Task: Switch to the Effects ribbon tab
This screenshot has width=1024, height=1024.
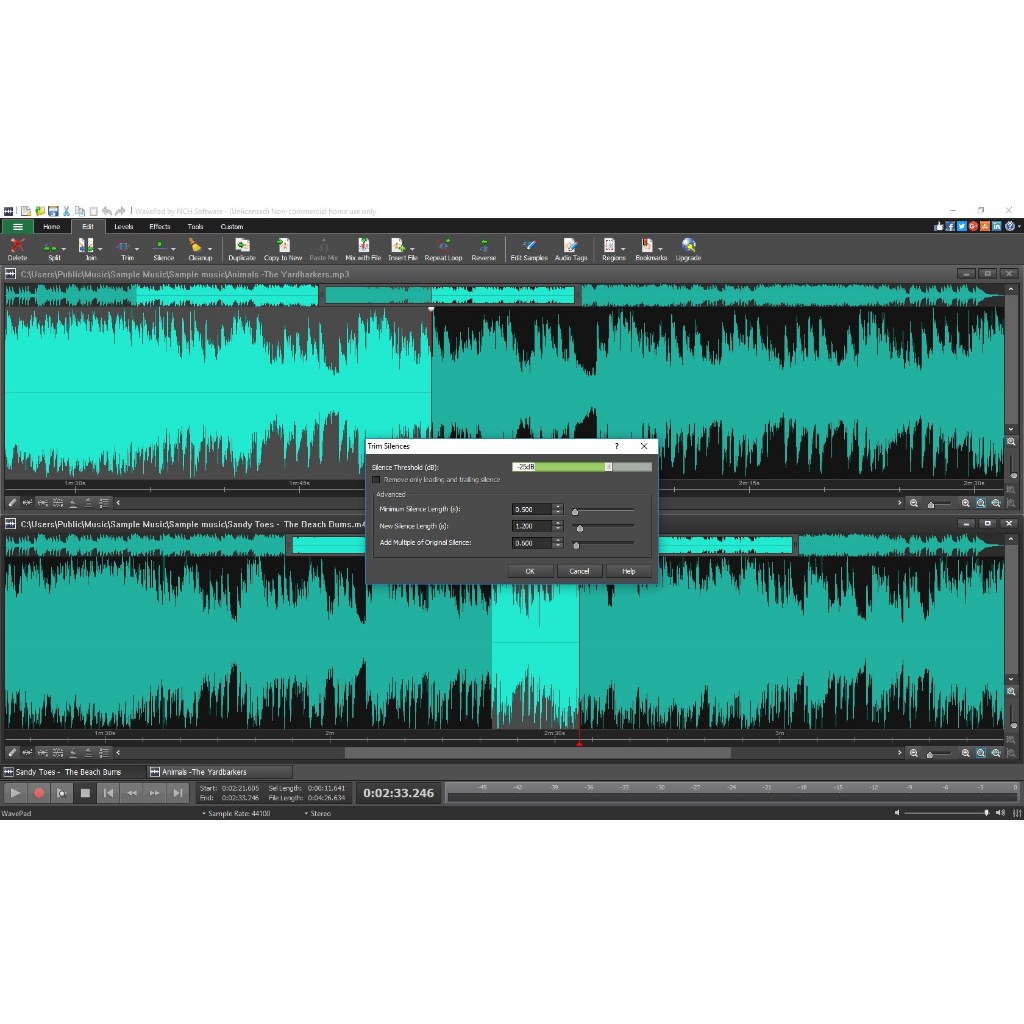Action: pyautogui.click(x=160, y=227)
